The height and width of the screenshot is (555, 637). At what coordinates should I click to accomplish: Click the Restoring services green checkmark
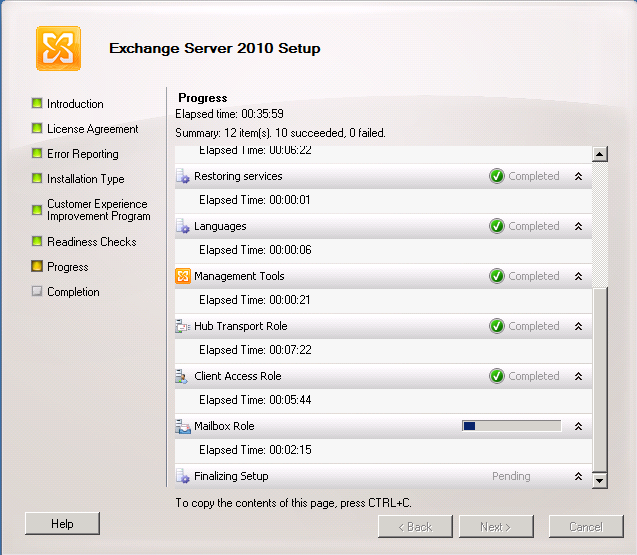496,176
